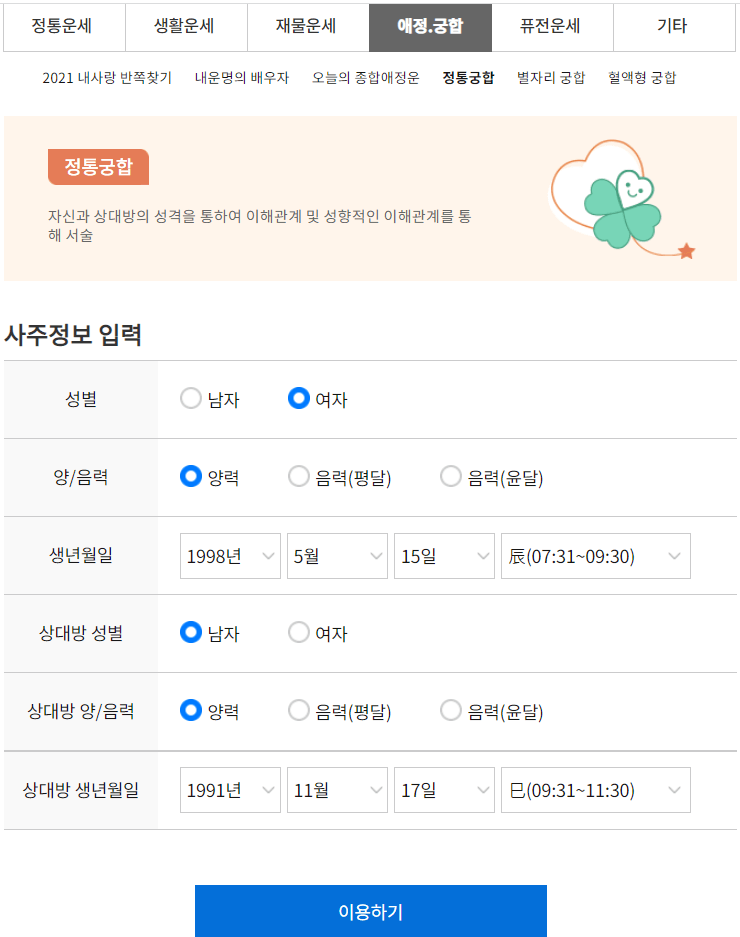Open the 생활운세 tab
This screenshot has height=937, width=740.
click(x=185, y=28)
